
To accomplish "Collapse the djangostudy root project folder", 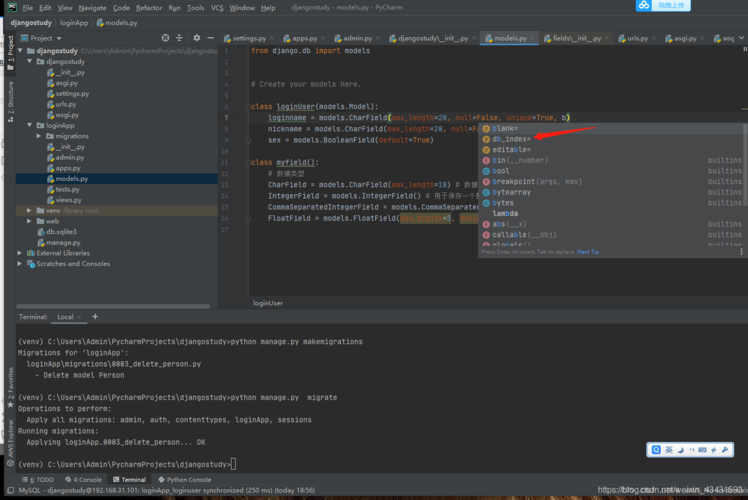I will point(21,51).
